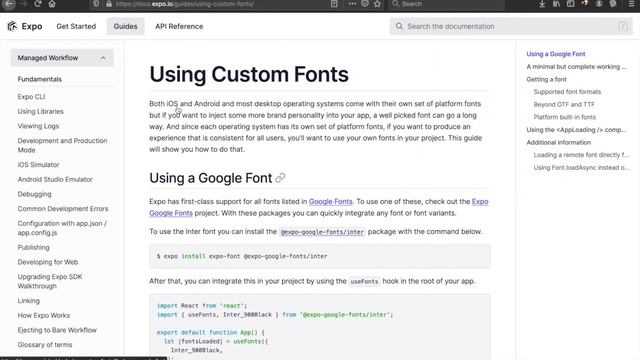
Task: Focus the Search the documentation field
Action: coord(511,26)
